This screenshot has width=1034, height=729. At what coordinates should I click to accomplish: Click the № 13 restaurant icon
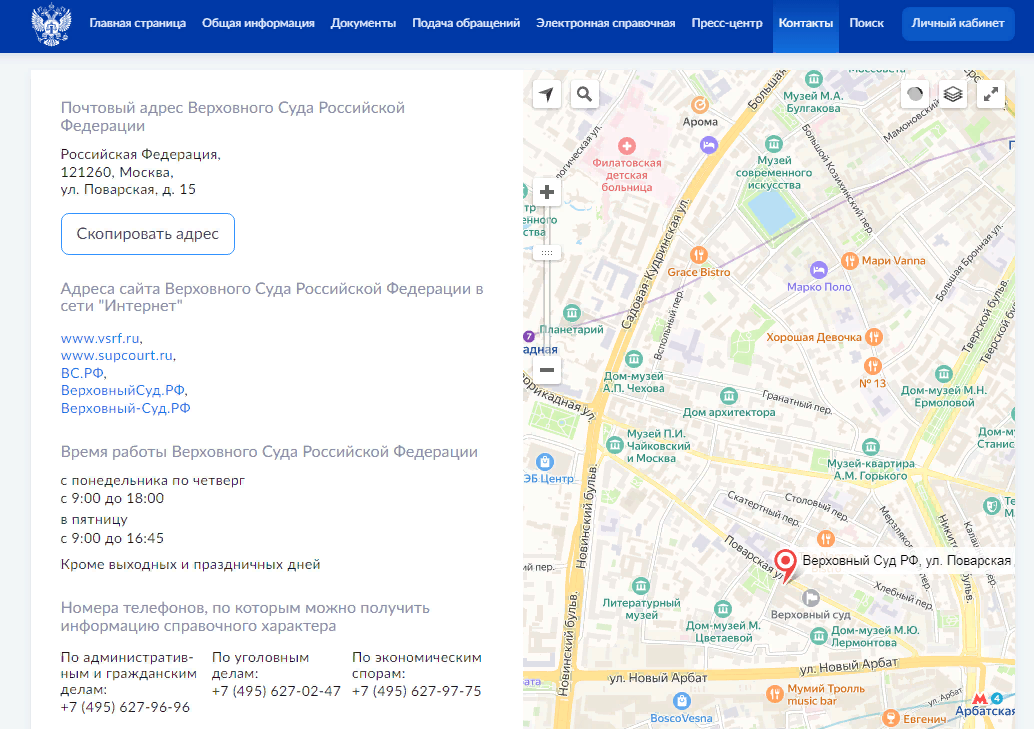click(x=872, y=365)
